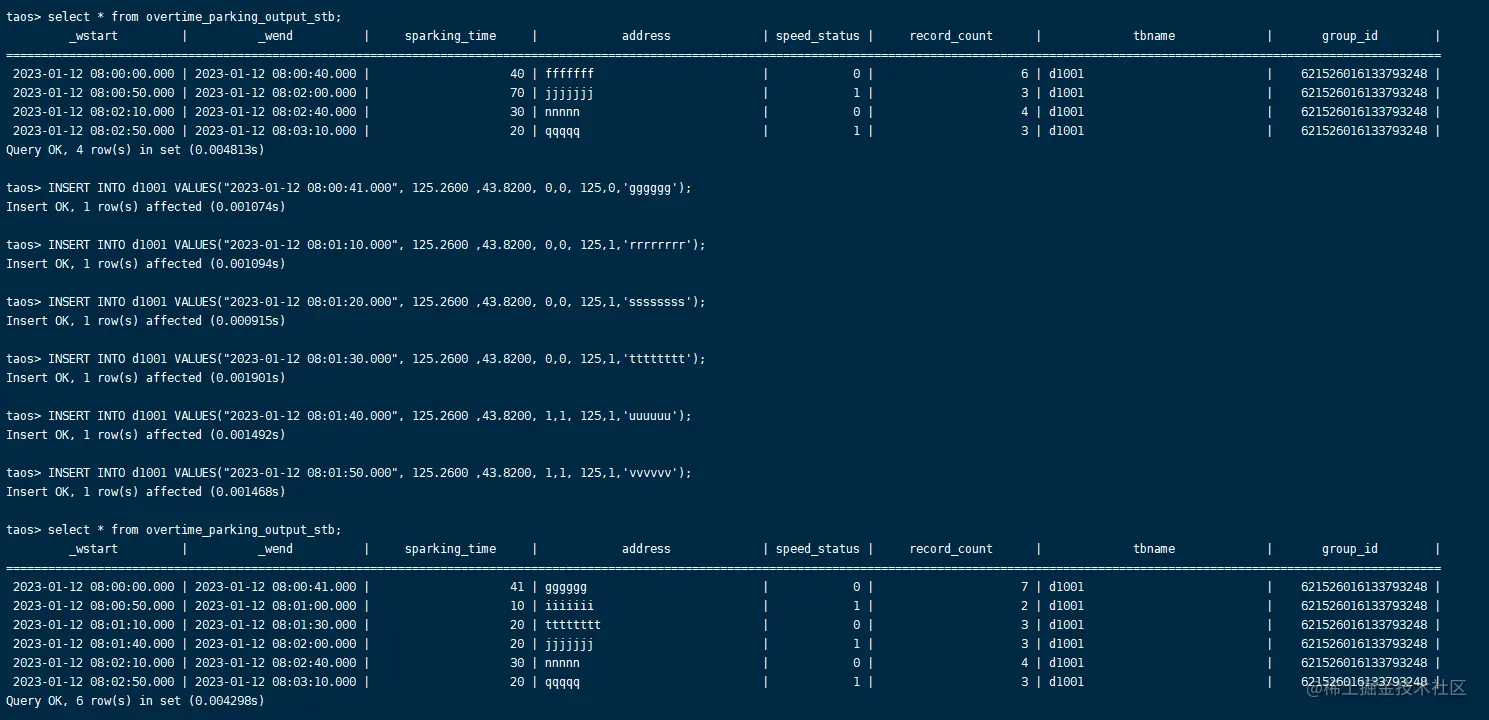Click 'Insert OK' line showing 0.001492s
This screenshot has width=1489, height=720.
tap(146, 435)
